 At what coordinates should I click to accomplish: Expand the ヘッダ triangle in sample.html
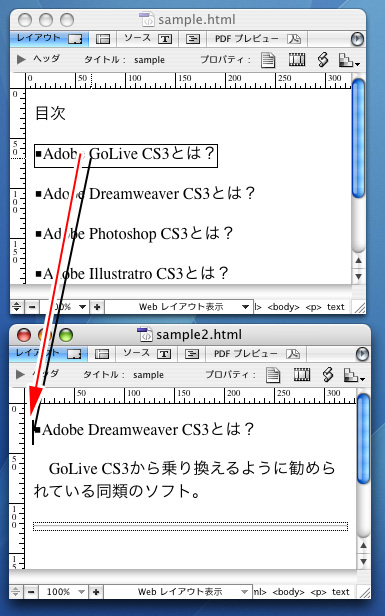click(x=21, y=59)
